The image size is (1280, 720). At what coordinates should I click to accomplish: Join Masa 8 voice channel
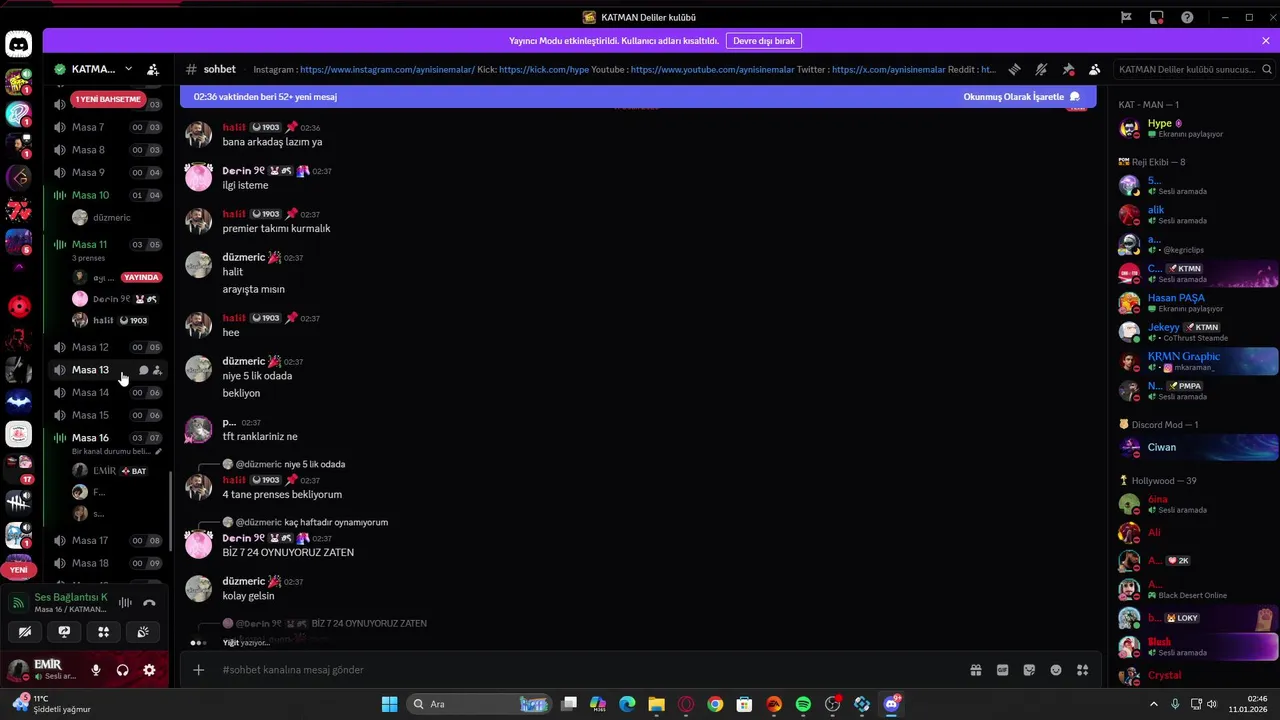pyautogui.click(x=107, y=150)
